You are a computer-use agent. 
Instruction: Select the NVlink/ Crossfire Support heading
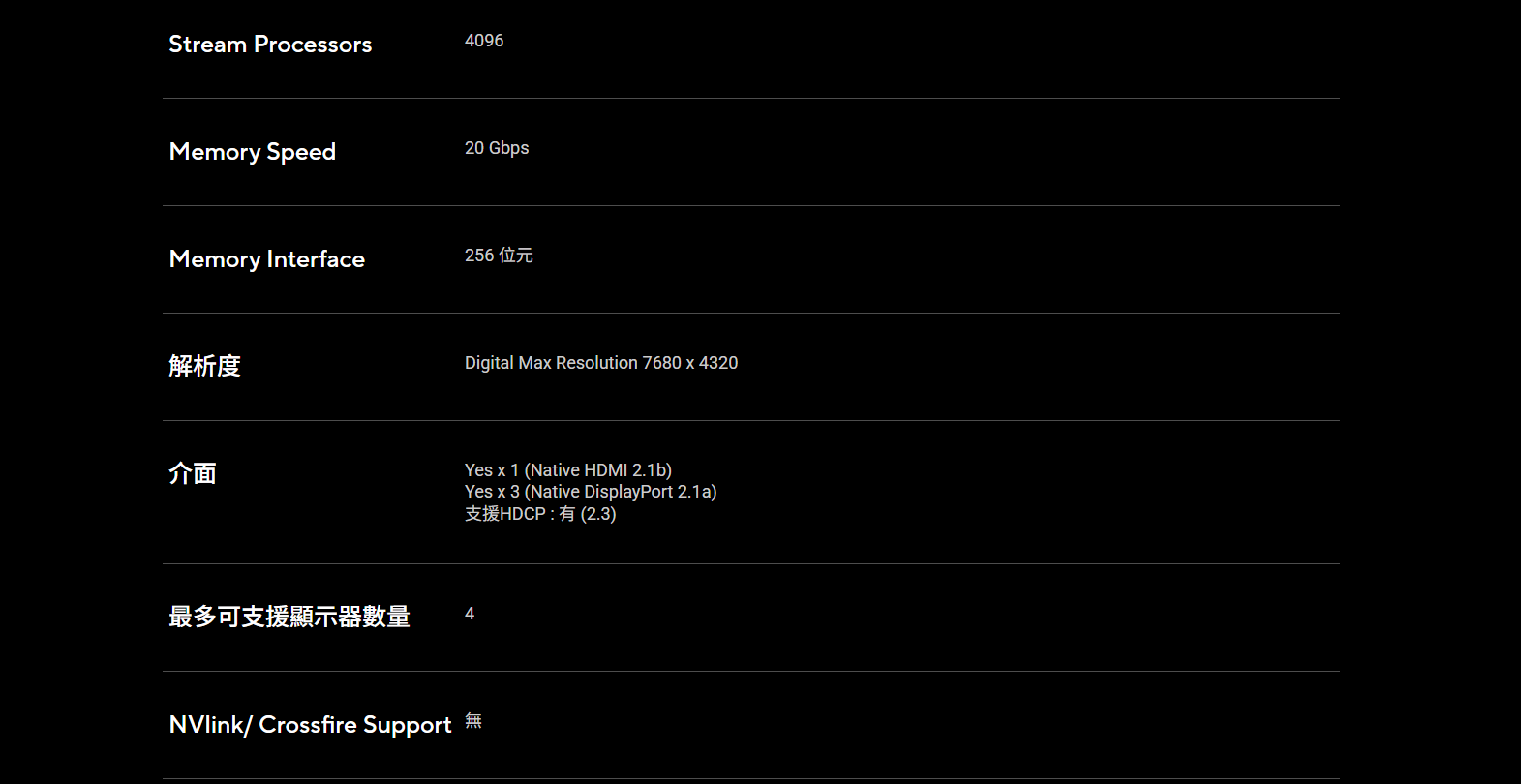310,725
